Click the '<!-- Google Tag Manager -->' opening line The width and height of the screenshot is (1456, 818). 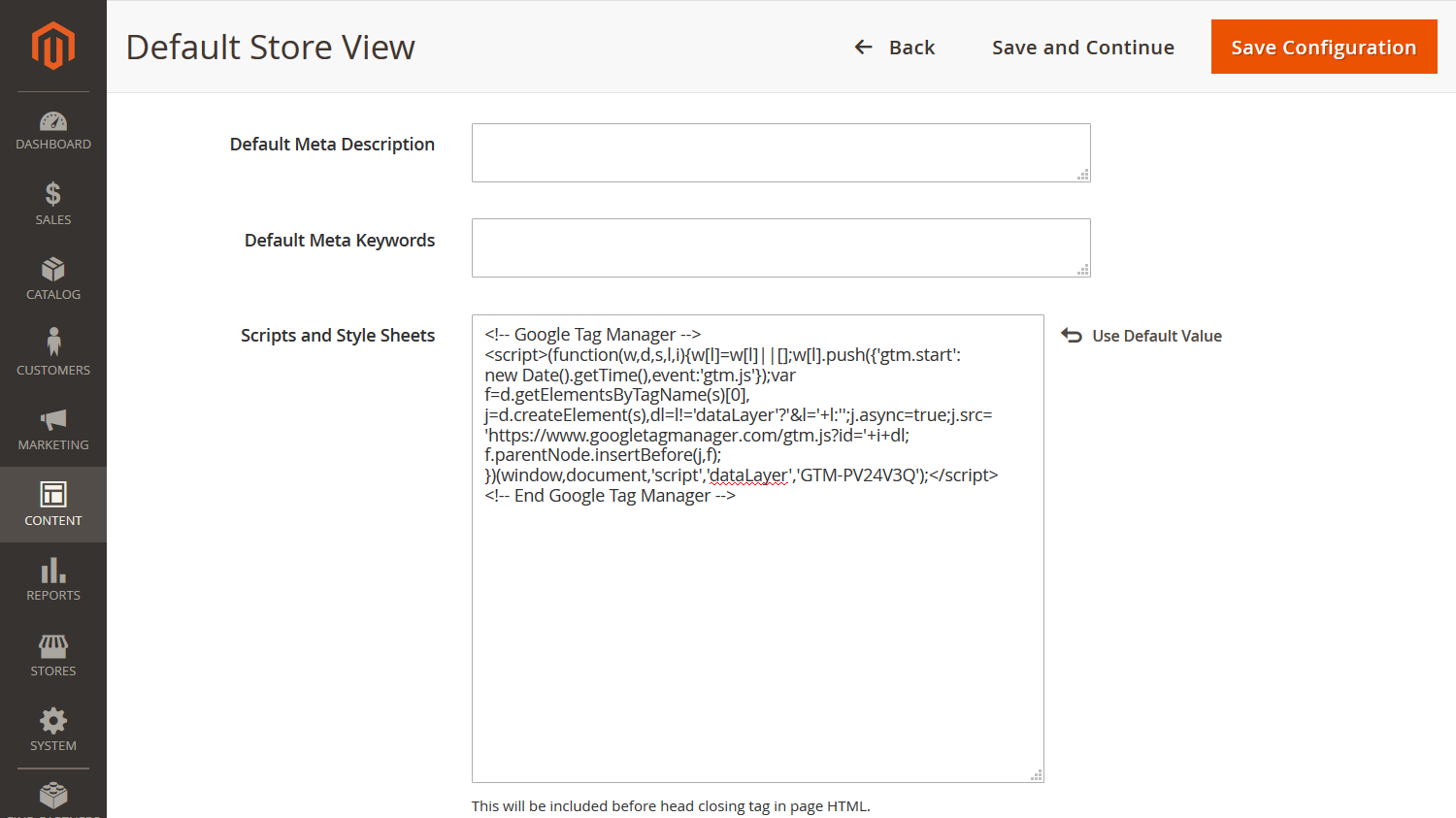[x=592, y=335]
